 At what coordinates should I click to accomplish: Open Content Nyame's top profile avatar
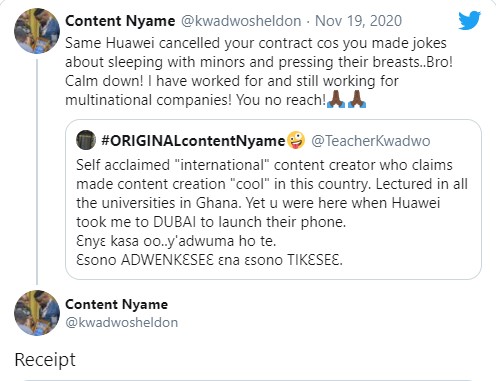pyautogui.click(x=37, y=31)
